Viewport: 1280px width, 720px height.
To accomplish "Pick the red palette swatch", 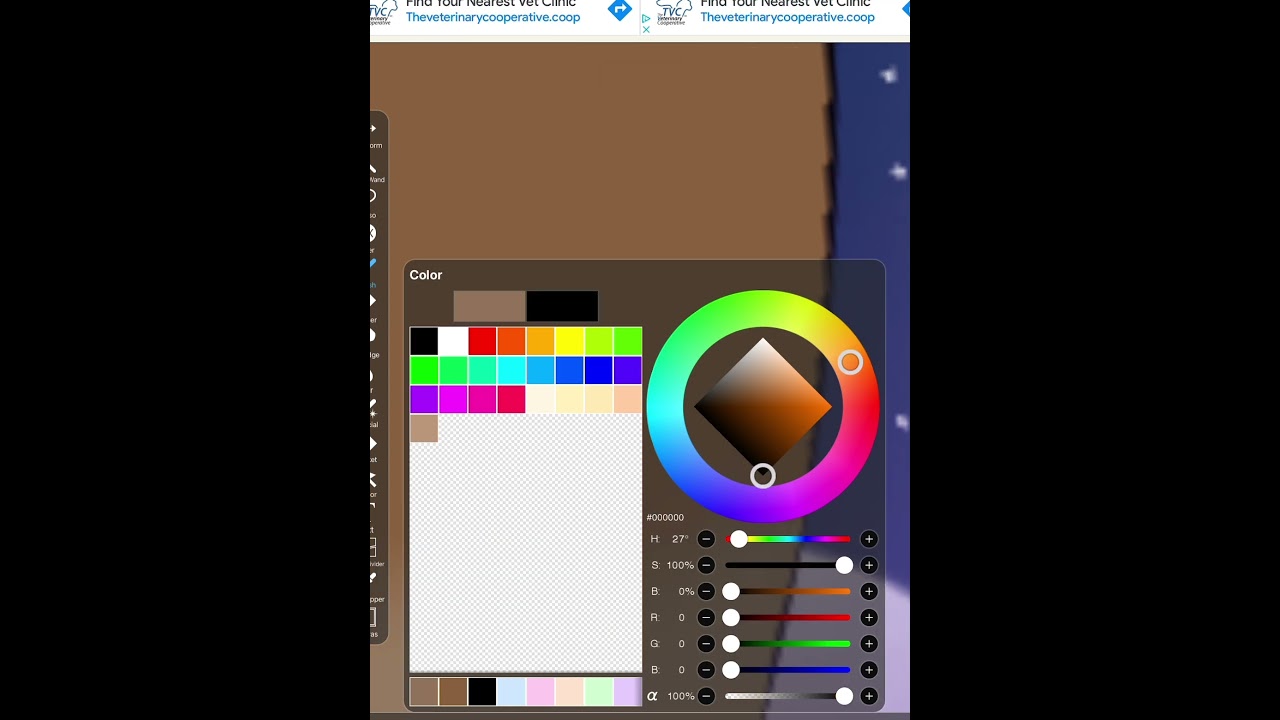I will point(482,341).
